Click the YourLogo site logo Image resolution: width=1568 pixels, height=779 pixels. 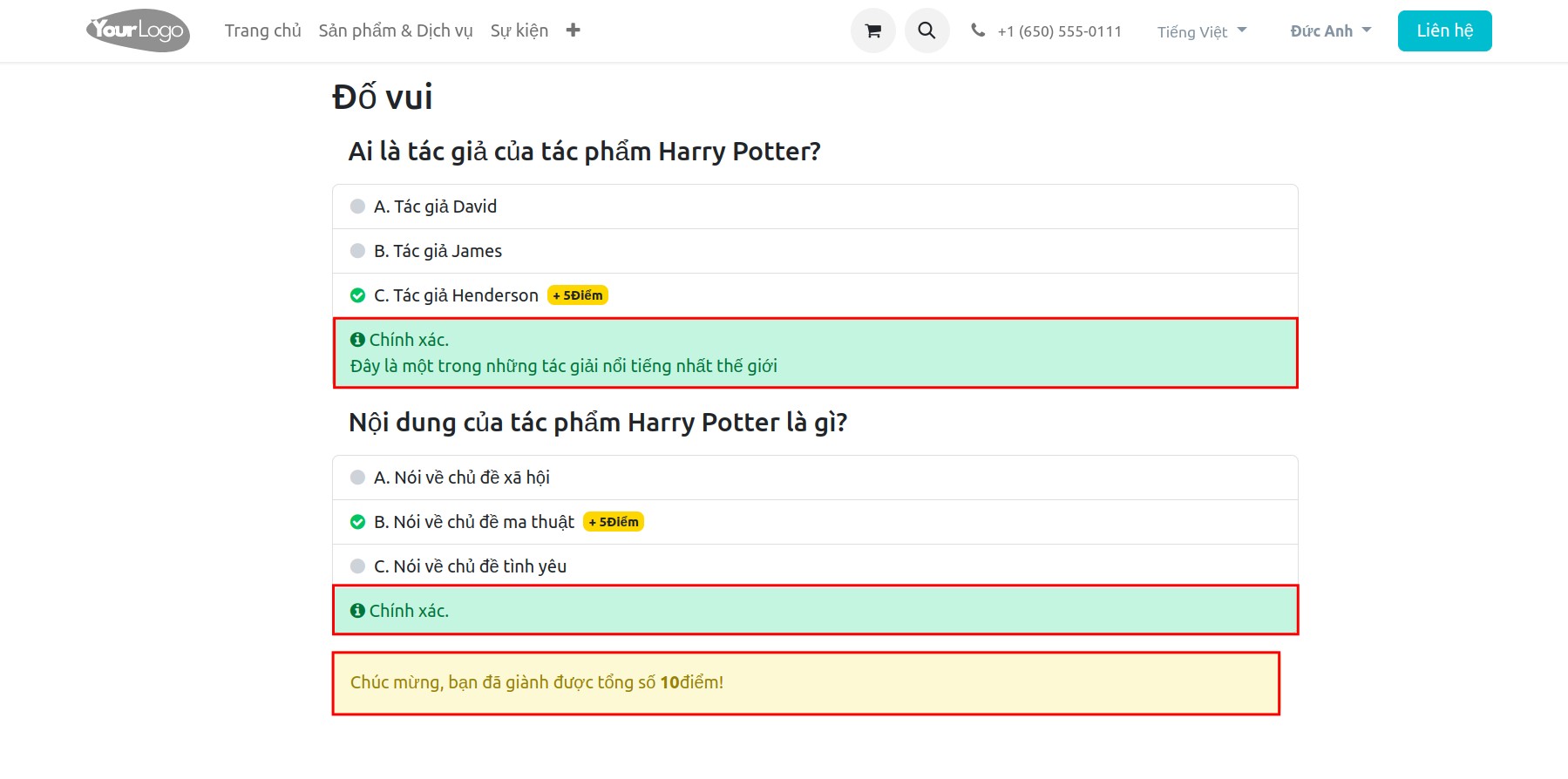138,30
